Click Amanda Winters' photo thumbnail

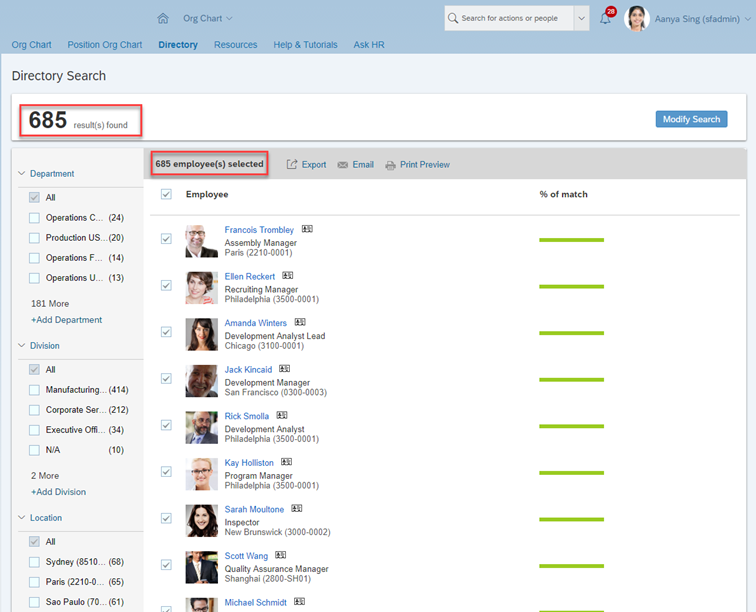point(202,334)
